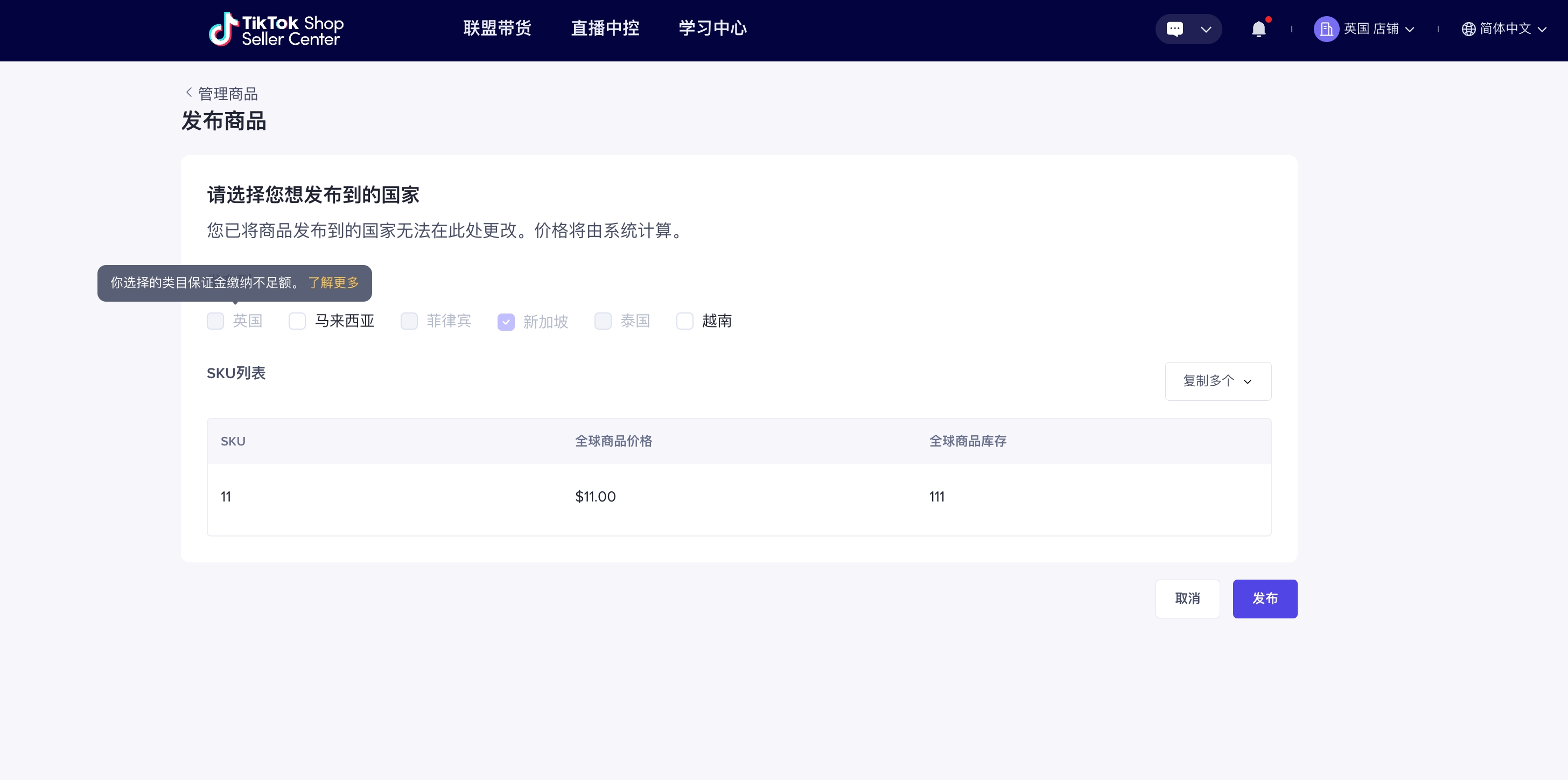
Task: Open the 学习中心 menu item
Action: click(x=712, y=28)
